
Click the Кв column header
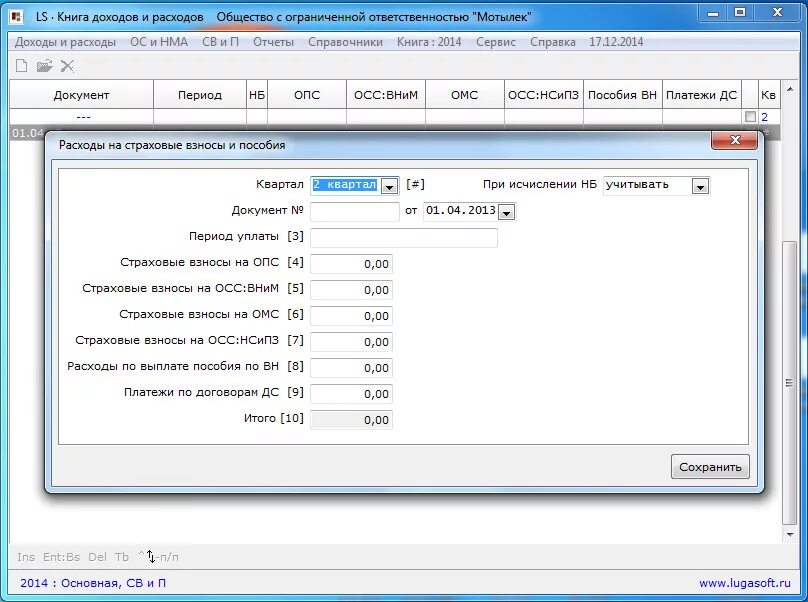coord(768,95)
